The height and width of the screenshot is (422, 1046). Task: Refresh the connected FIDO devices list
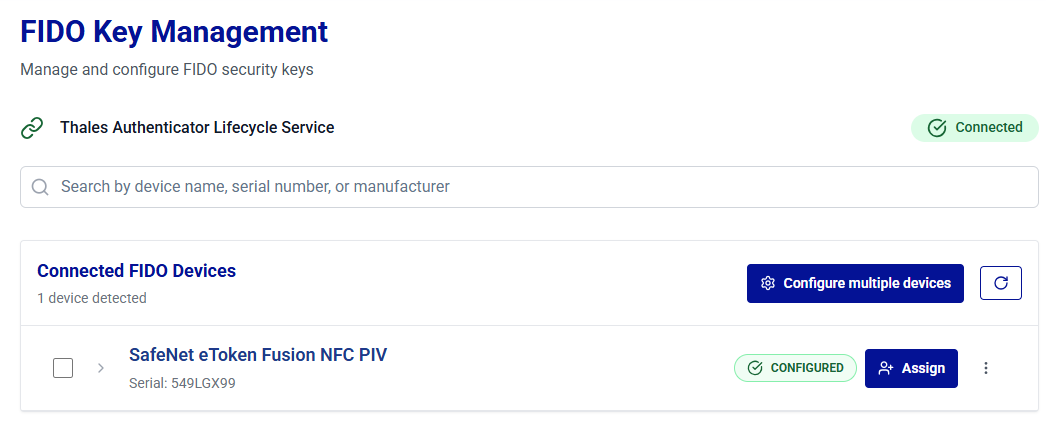[x=1001, y=283]
